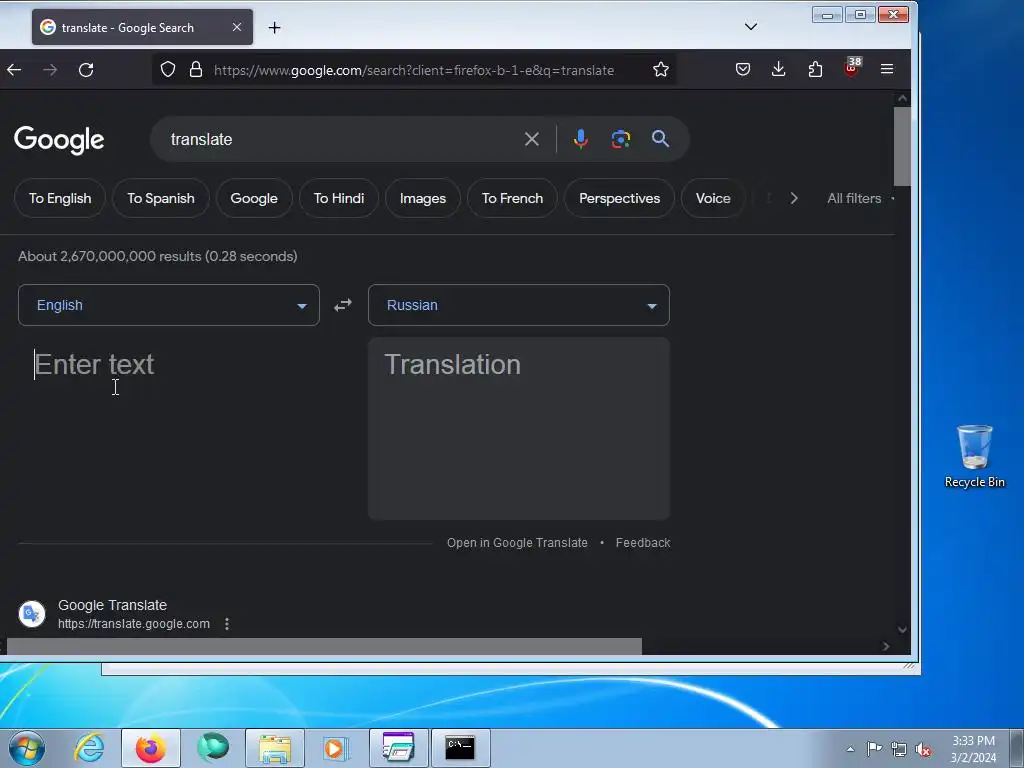This screenshot has width=1024, height=768.
Task: Select the To Hindi filter chip
Action: tap(339, 199)
